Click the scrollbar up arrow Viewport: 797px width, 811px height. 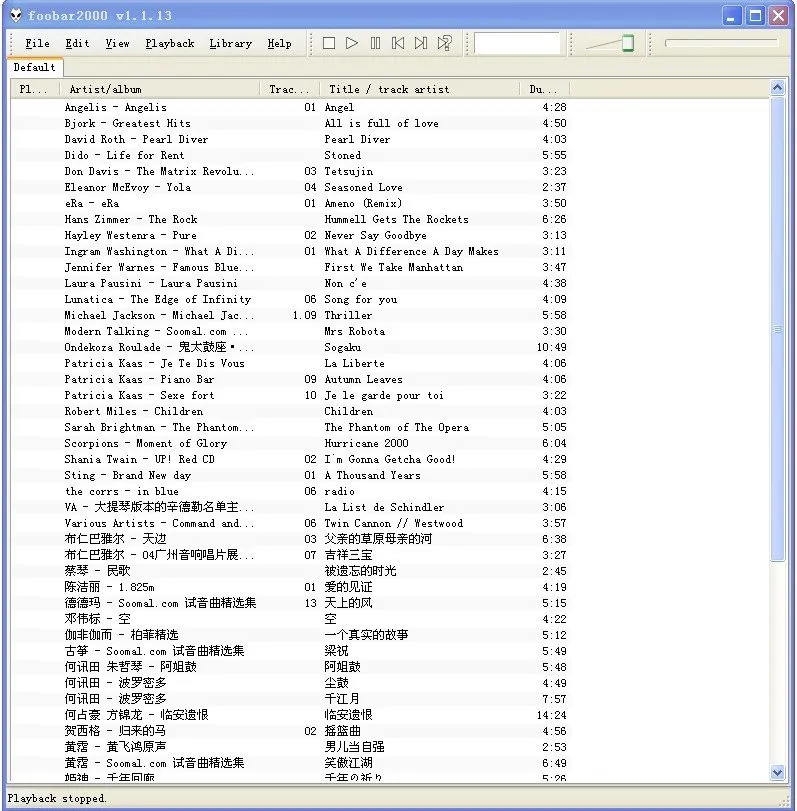pyautogui.click(x=777, y=88)
